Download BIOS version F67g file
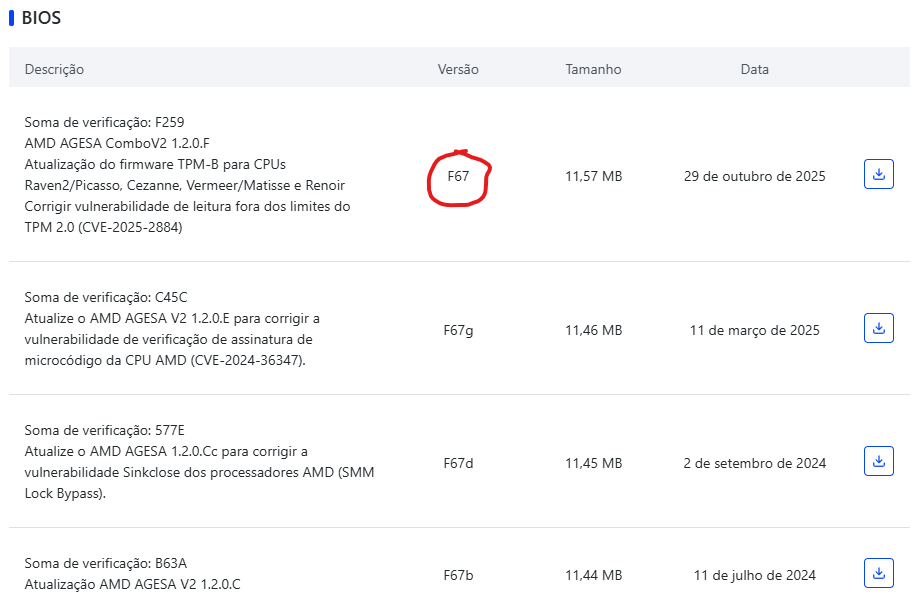 [x=879, y=328]
